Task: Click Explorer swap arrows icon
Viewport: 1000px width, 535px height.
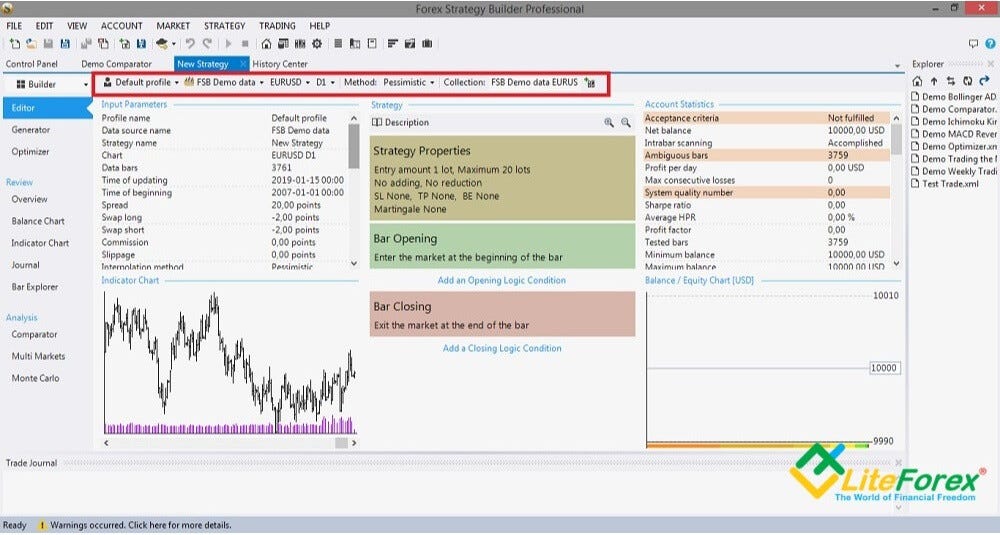Action: pos(950,81)
